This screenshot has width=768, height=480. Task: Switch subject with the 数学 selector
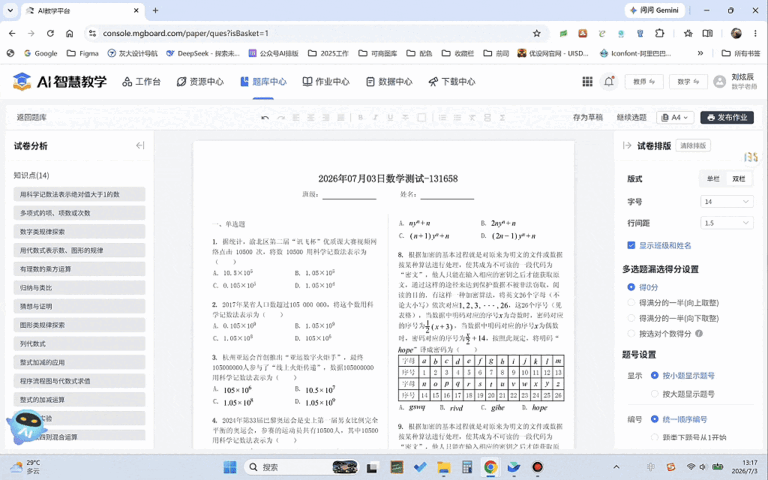(x=688, y=82)
